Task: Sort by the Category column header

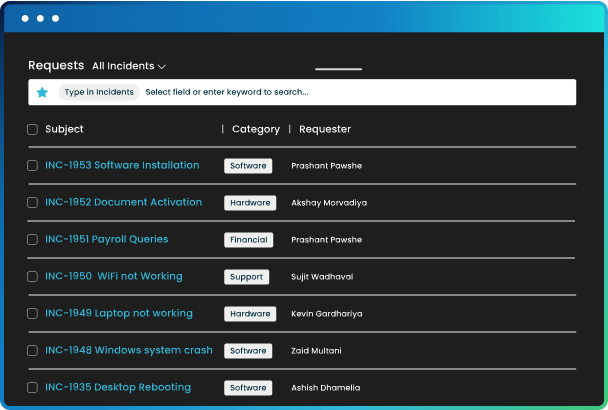Action: click(x=256, y=129)
